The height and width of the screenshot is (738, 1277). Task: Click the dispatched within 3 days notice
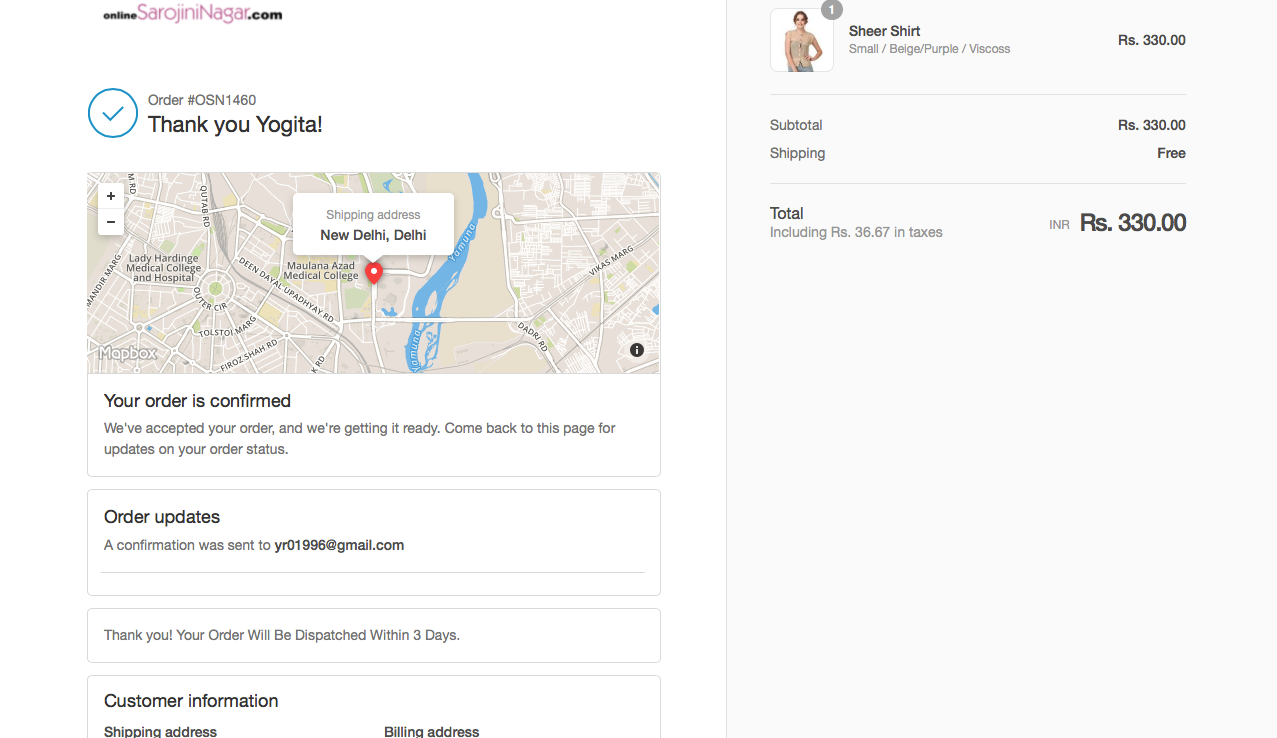coord(282,635)
